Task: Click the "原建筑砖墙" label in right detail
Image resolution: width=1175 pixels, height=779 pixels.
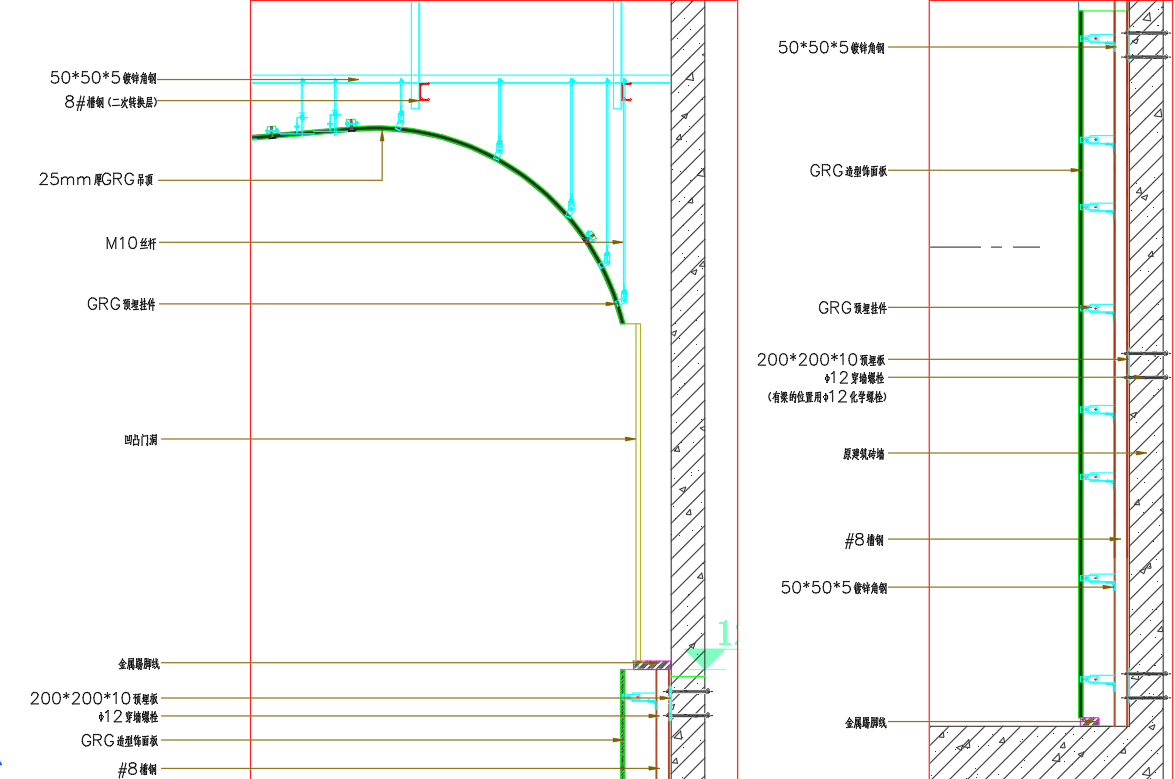Action: pos(863,454)
